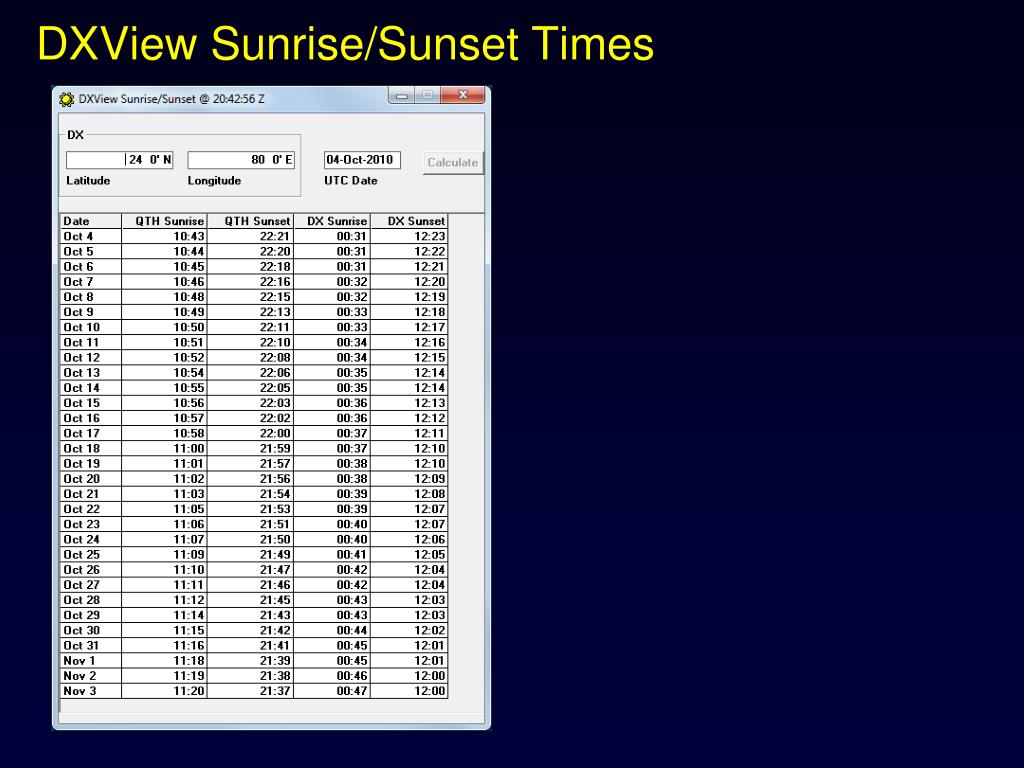This screenshot has height=768, width=1024.
Task: Select the Oct 4 date cell
Action: click(x=91, y=236)
